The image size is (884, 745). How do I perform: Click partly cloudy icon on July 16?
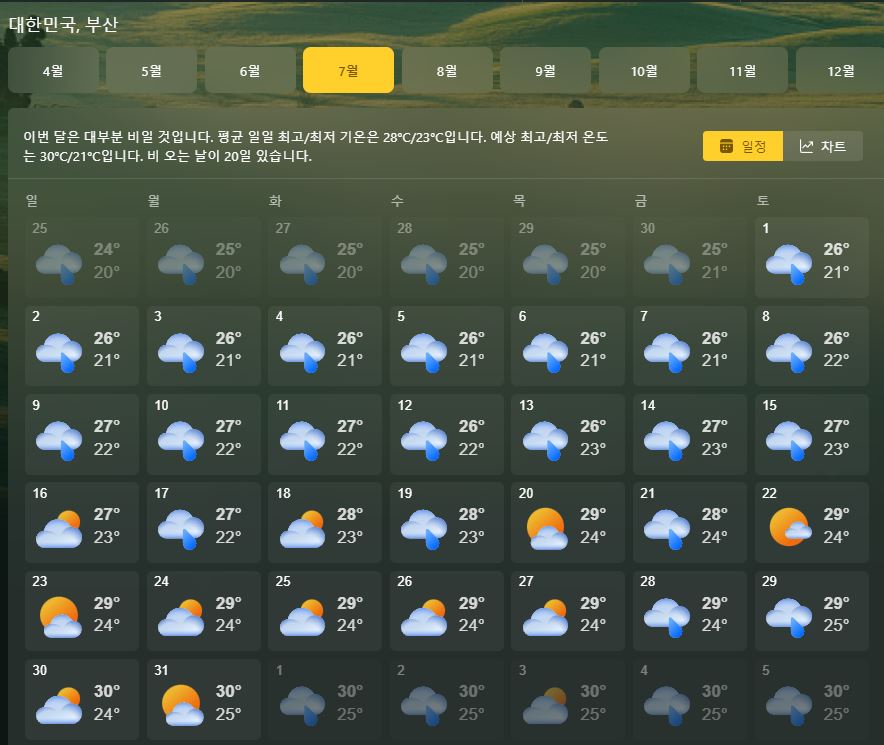coord(59,529)
